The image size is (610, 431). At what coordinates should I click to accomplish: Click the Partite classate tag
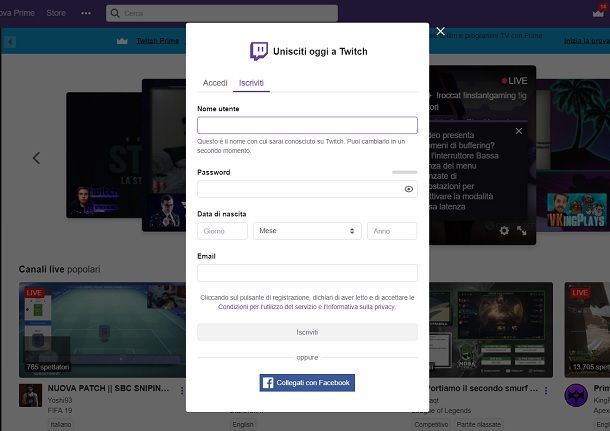point(479,424)
